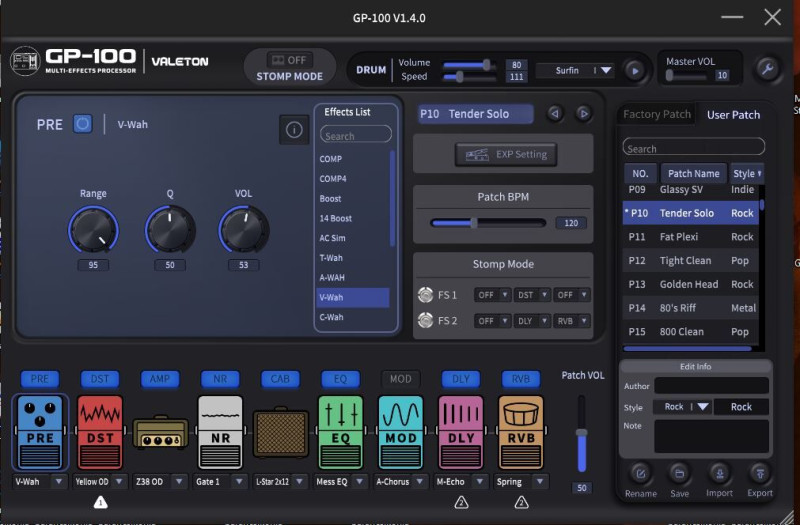The height and width of the screenshot is (525, 800).
Task: Toggle the PRE module power button
Action: pyautogui.click(x=83, y=124)
